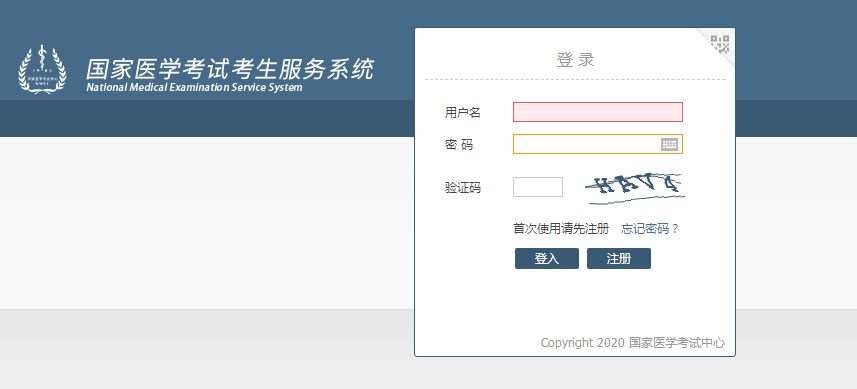Open the 忘记密码 forgot password link
Image resolution: width=857 pixels, height=389 pixels.
click(x=650, y=229)
